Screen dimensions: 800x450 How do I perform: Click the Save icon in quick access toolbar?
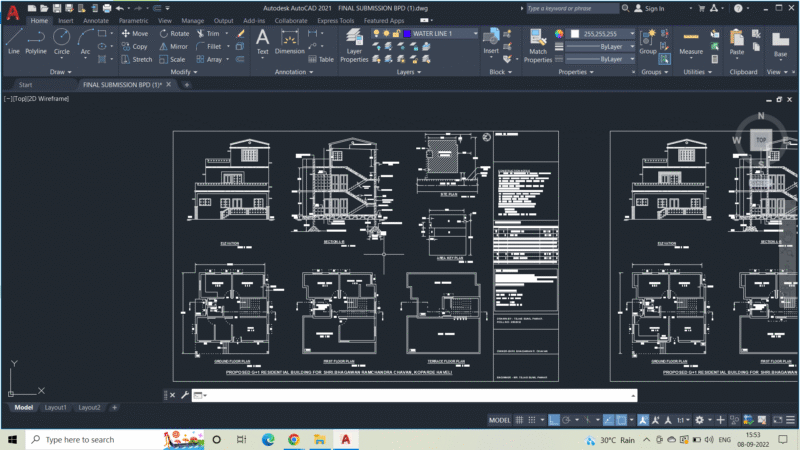pos(57,8)
